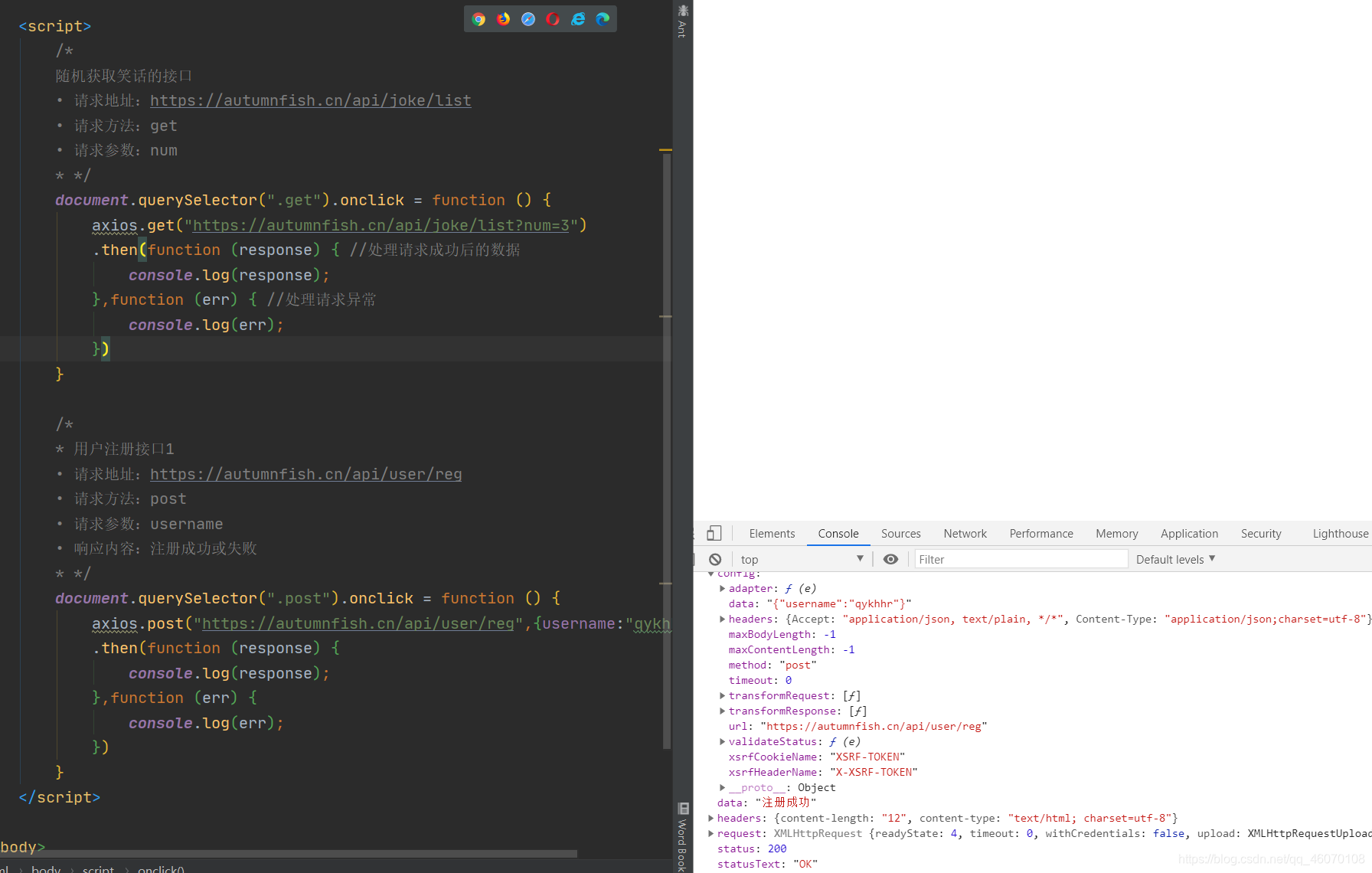This screenshot has height=873, width=1372.
Task: Select body breadcrumb in editor footer
Action: coord(46,868)
